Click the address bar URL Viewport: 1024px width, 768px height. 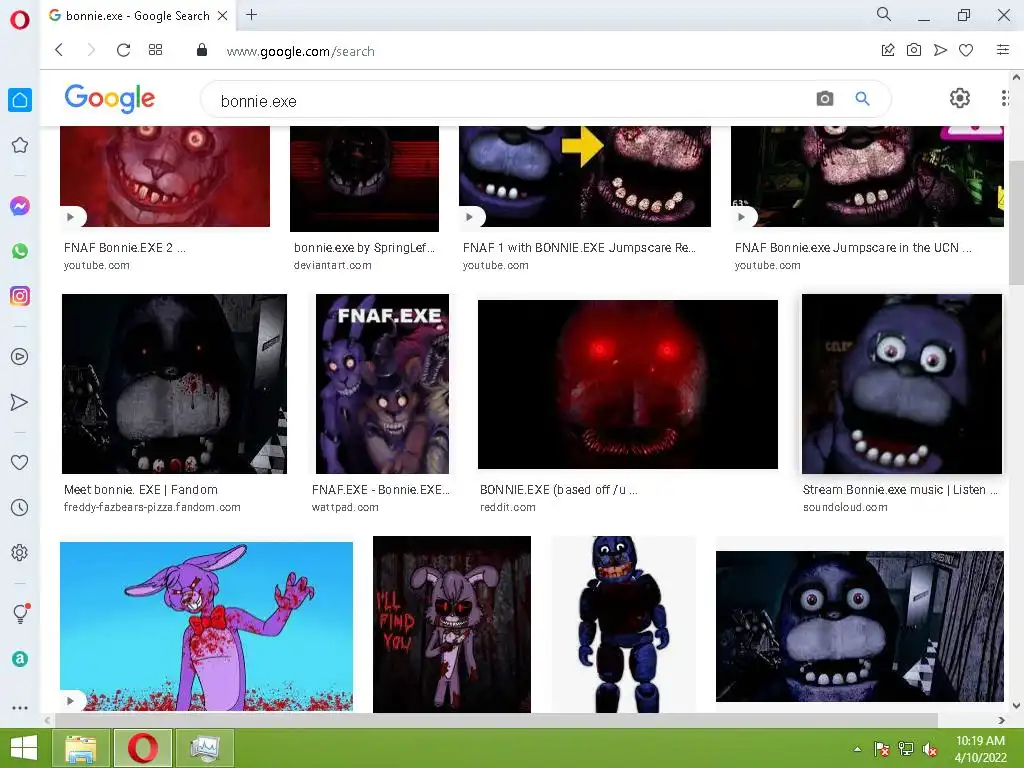300,51
